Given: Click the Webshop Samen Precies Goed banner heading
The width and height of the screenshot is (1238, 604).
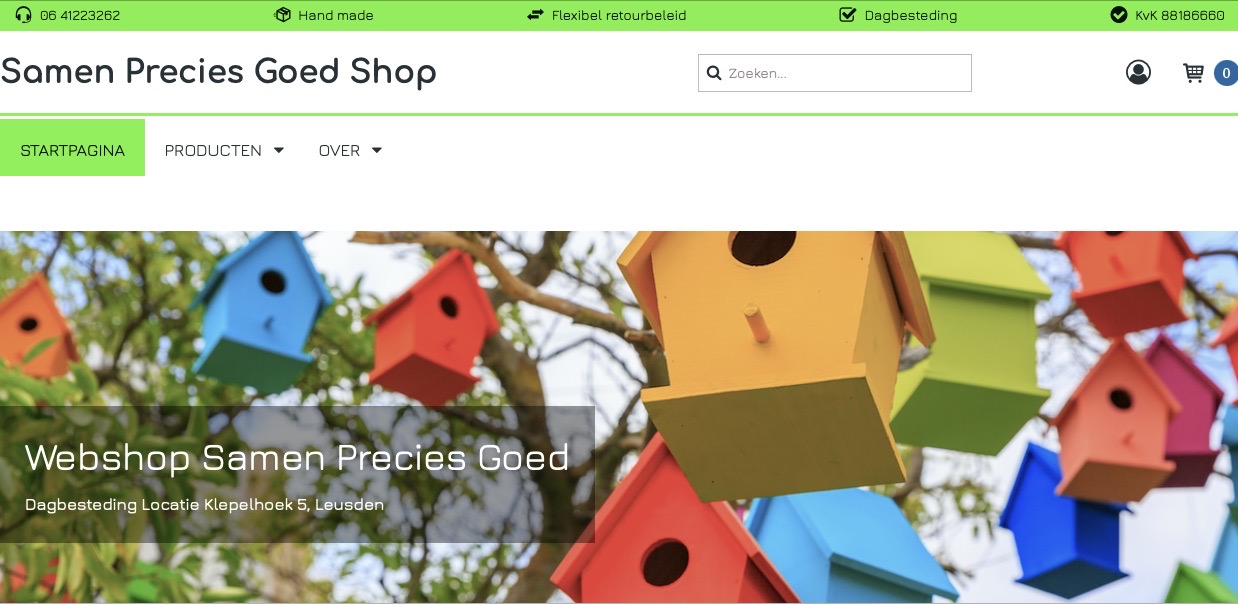Looking at the screenshot, I should pos(297,457).
